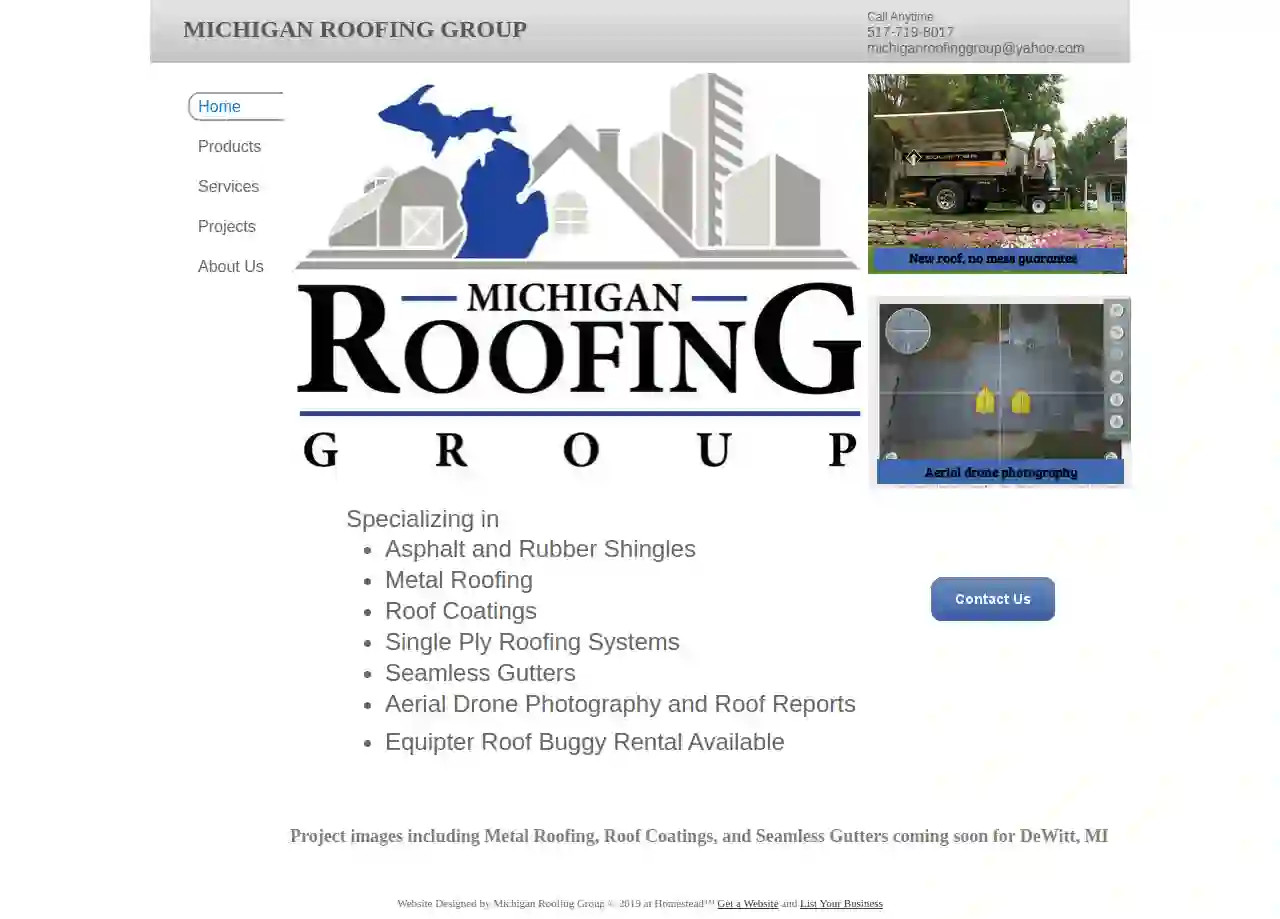
Task: Go to the Products page
Action: (229, 147)
